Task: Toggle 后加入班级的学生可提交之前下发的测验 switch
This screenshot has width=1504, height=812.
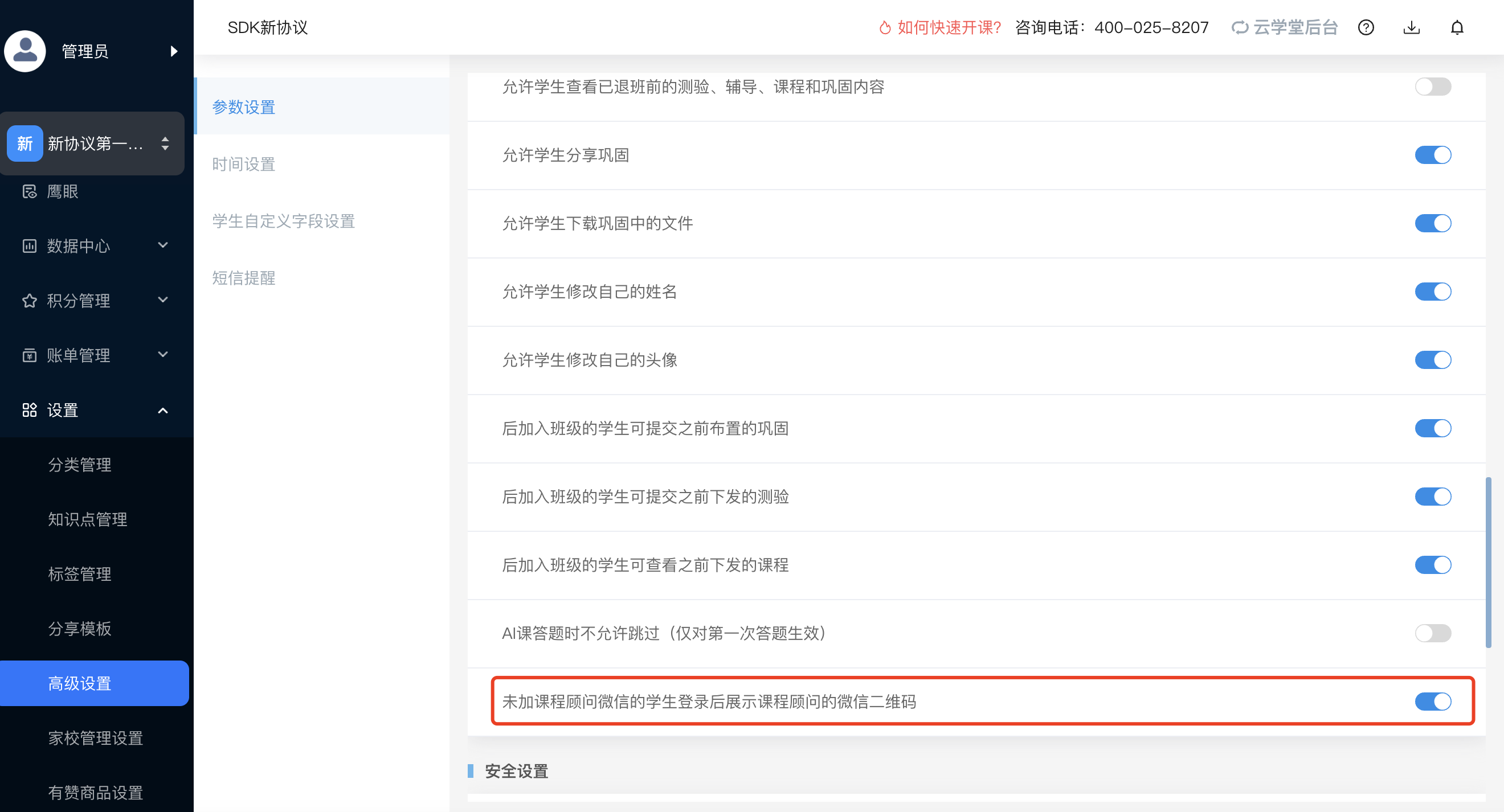Action: click(1433, 496)
